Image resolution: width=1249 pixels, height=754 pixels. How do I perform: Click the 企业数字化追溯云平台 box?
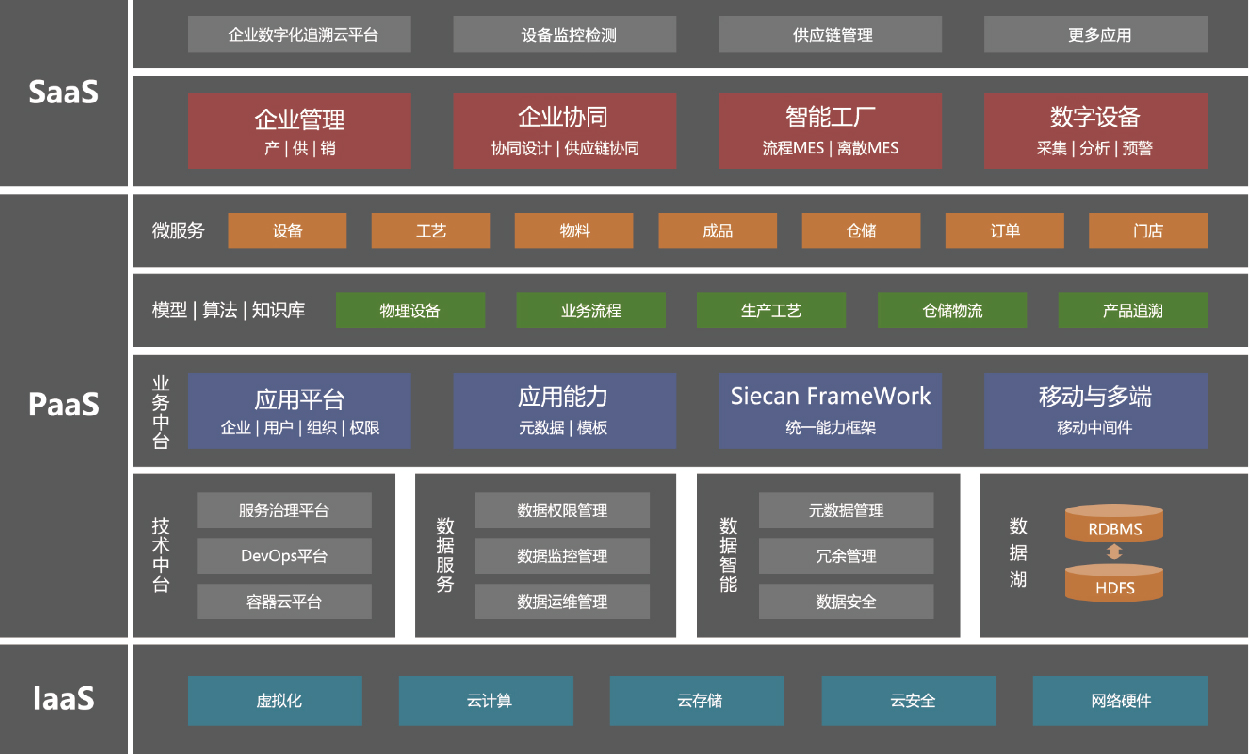[x=299, y=35]
